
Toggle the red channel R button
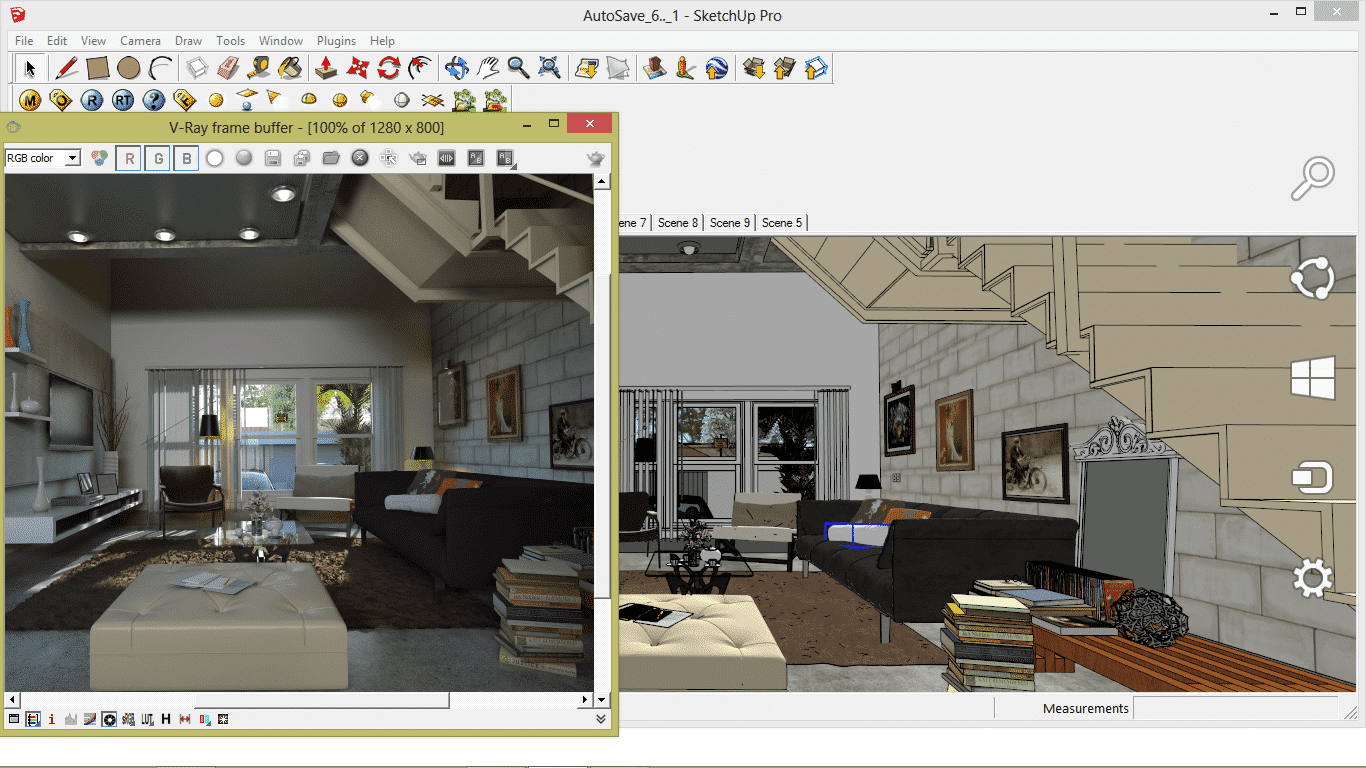[x=128, y=158]
